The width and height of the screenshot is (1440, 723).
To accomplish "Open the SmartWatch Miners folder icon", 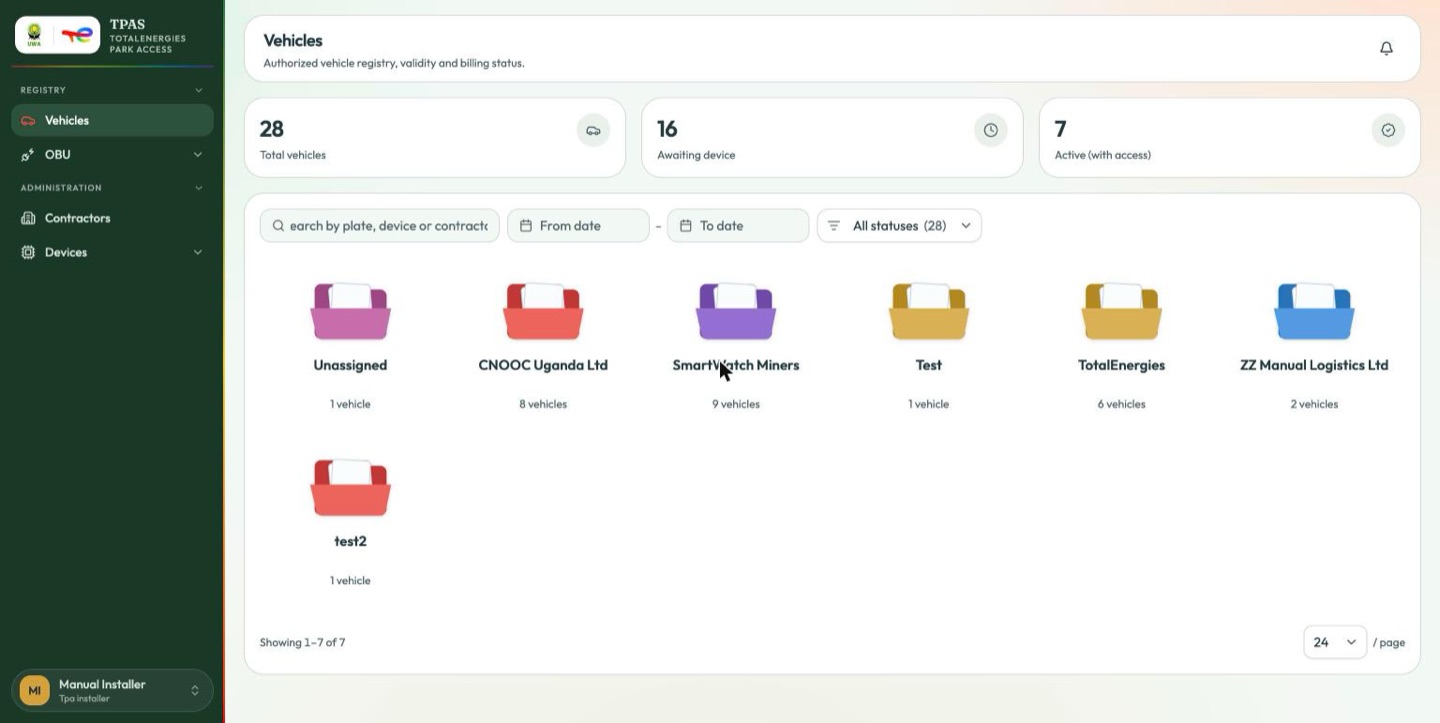I will coord(736,311).
